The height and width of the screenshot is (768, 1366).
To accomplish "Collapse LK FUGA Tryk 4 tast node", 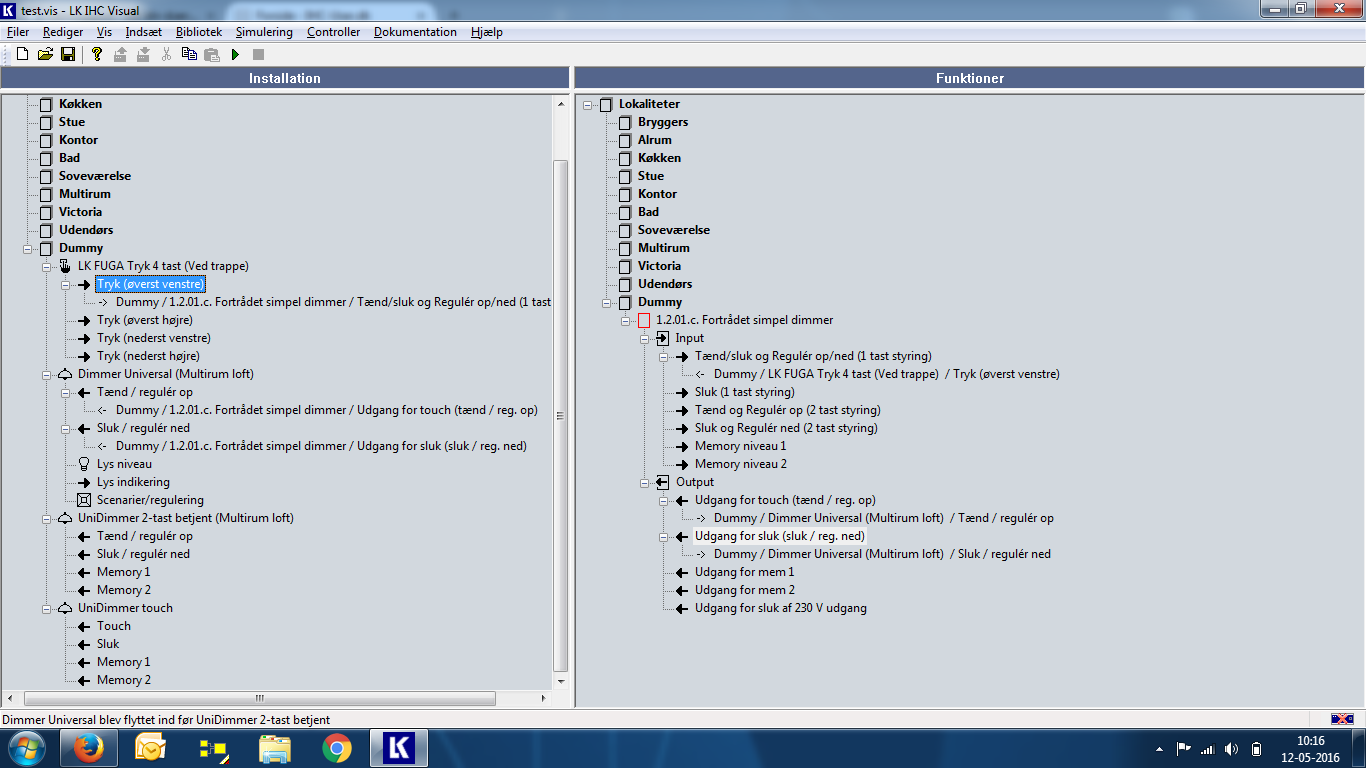I will click(47, 266).
